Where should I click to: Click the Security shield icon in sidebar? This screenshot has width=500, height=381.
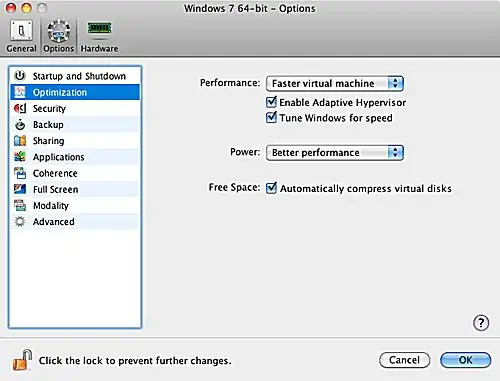tap(20, 108)
